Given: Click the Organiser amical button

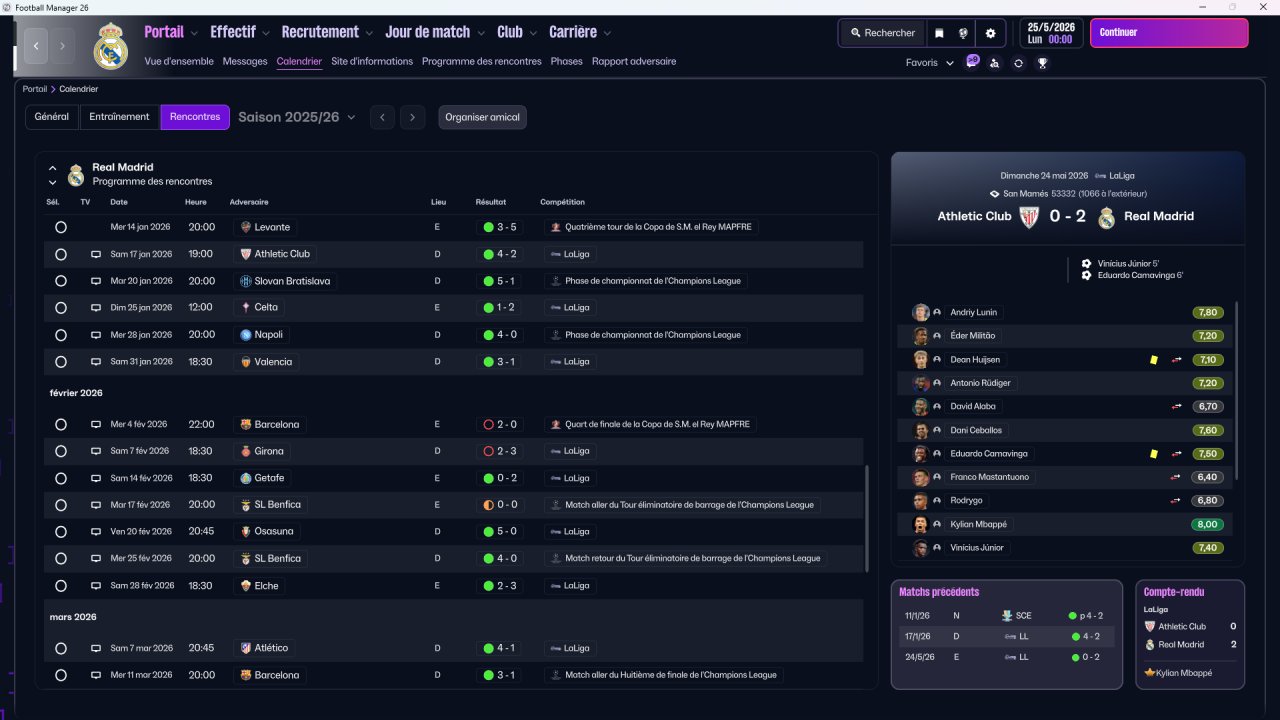Looking at the screenshot, I should click(x=482, y=117).
